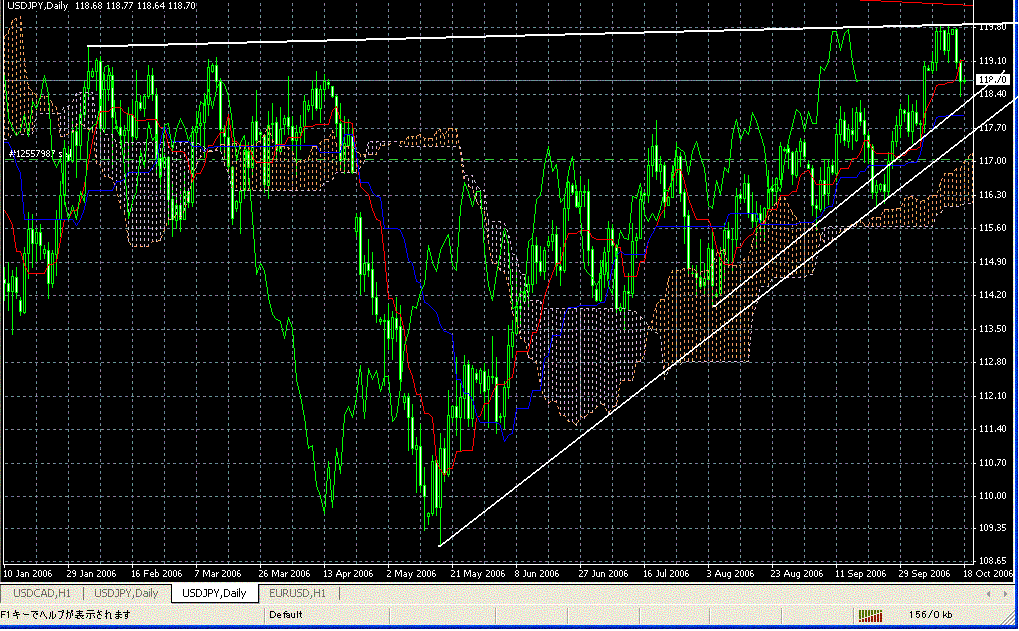The height and width of the screenshot is (631, 1019).
Task: Click the tab scroll right arrow
Action: click(x=1005, y=593)
